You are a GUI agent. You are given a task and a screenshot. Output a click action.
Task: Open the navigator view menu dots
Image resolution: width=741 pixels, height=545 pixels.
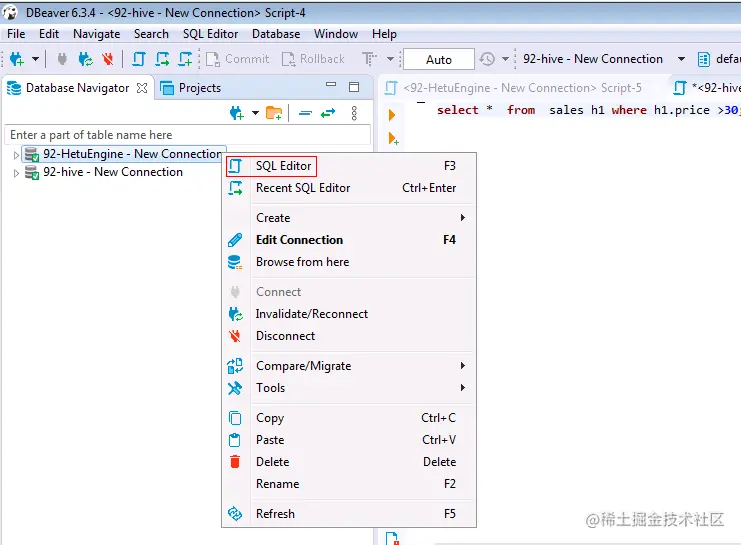(x=354, y=113)
